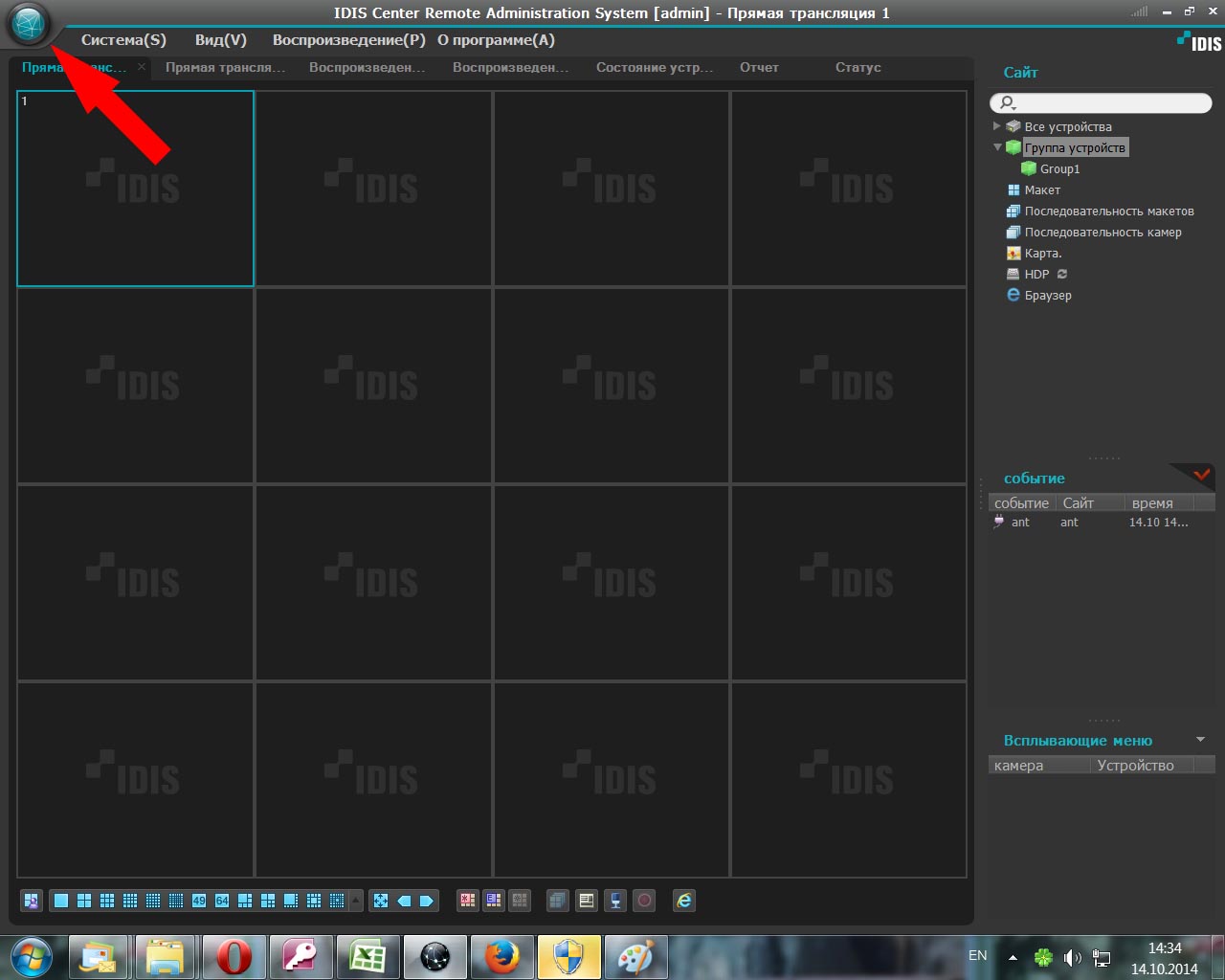Switch to the 64-camera layout
1225x980 pixels.
(x=222, y=901)
